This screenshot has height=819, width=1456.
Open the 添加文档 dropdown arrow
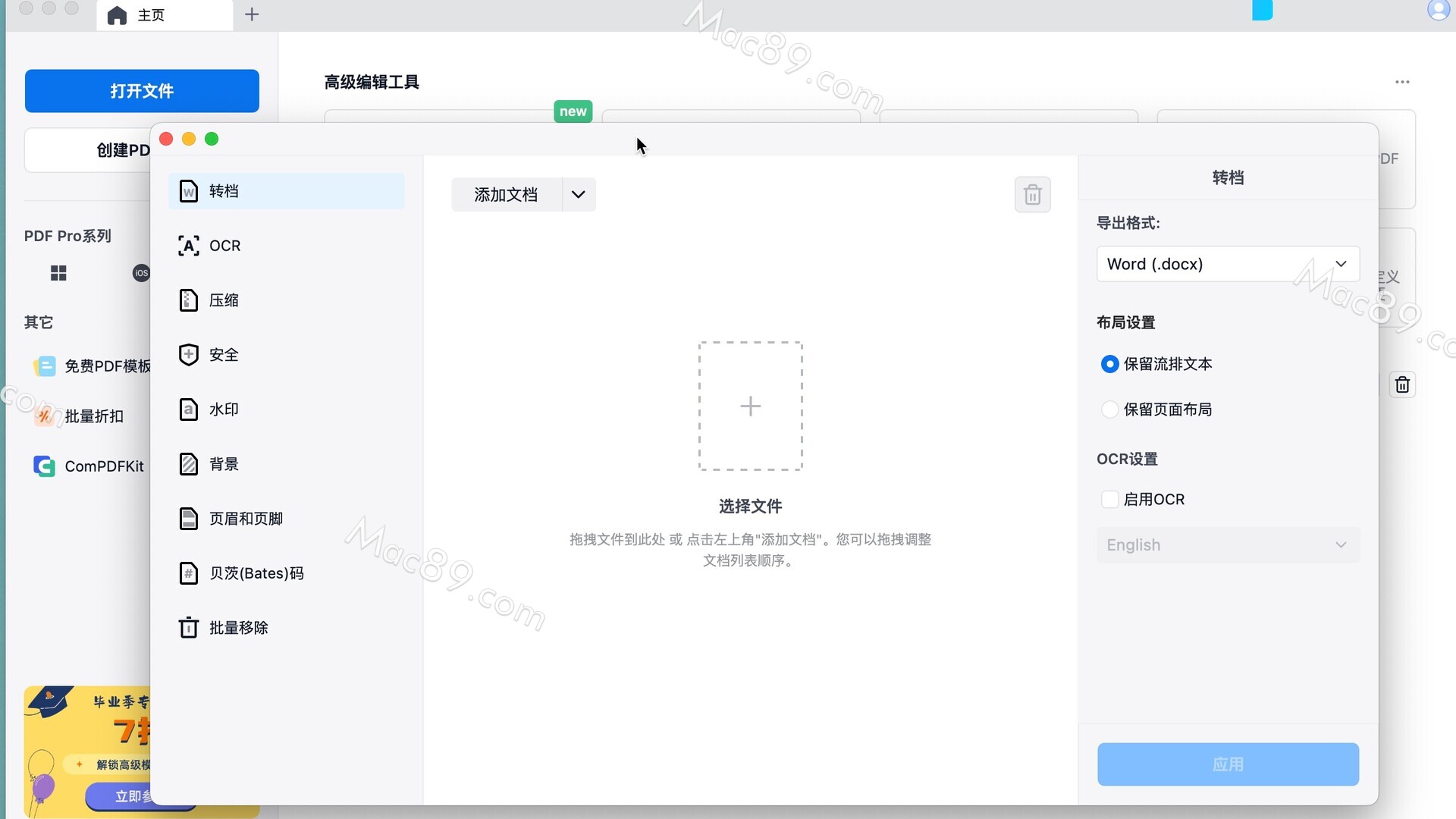click(x=579, y=195)
